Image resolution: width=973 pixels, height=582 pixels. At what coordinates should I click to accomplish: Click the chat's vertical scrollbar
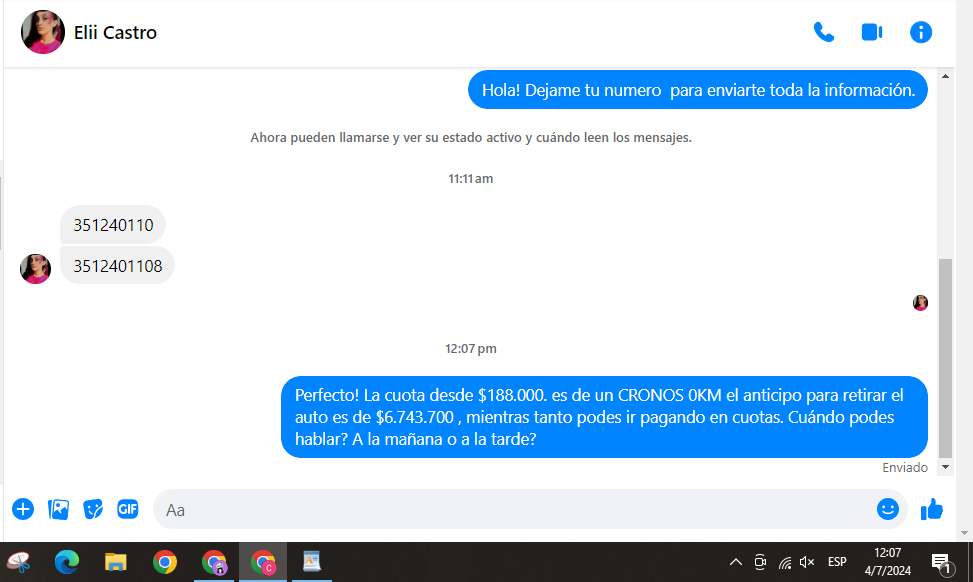[945, 355]
